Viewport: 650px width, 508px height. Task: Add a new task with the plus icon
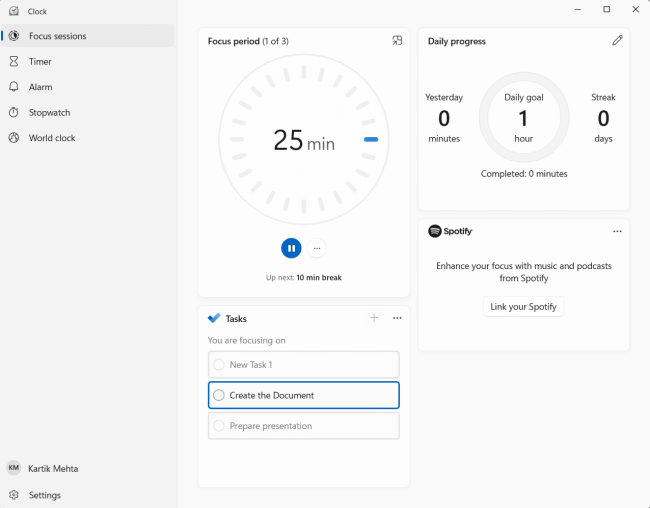pos(374,318)
